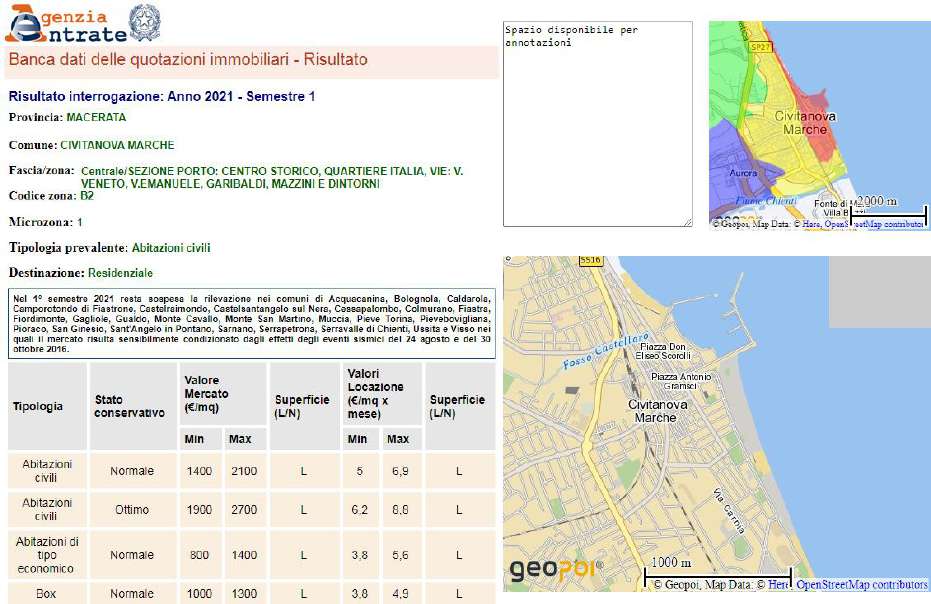
Task: Click the green zone on the small map
Action: tap(728, 70)
